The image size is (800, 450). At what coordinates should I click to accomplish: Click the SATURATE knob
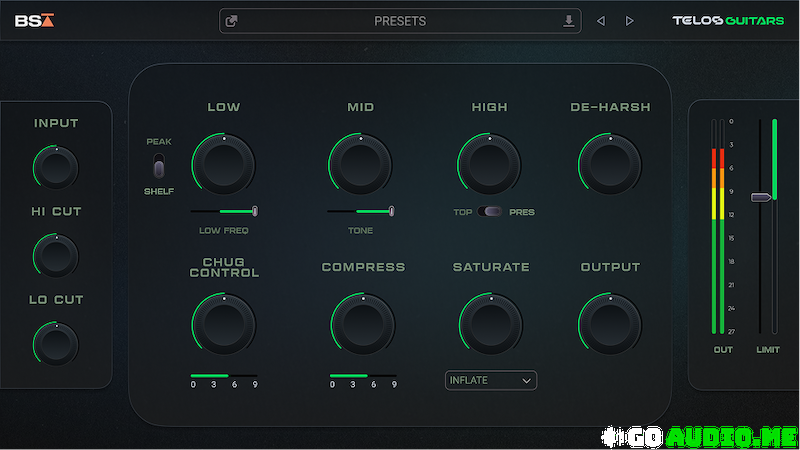(490, 325)
